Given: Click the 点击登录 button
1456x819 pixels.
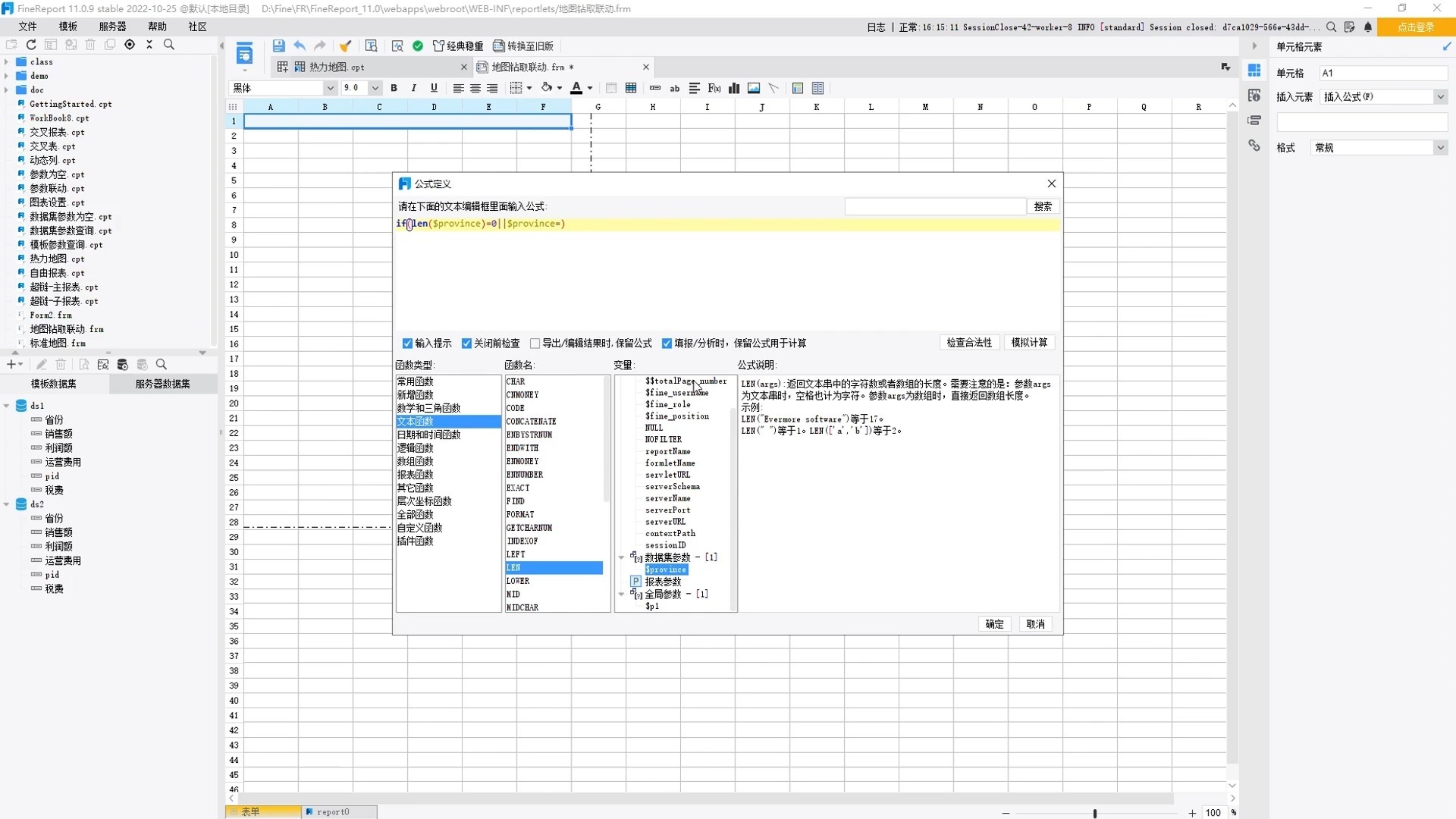Looking at the screenshot, I should coord(1416,27).
